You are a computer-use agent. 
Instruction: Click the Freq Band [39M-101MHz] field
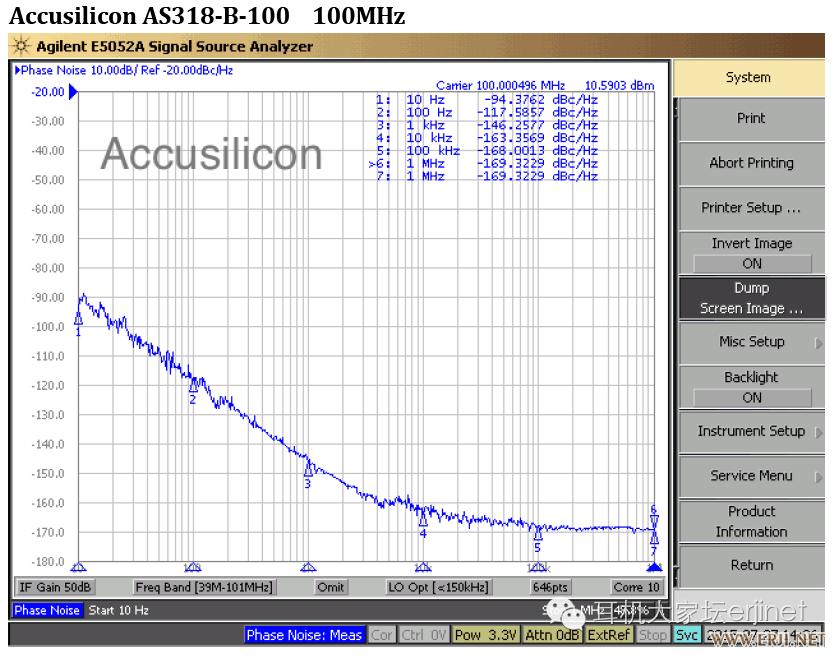204,587
